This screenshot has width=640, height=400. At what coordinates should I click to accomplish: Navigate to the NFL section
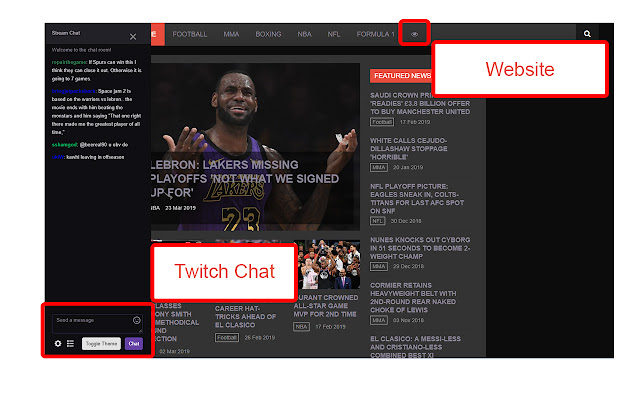point(334,34)
